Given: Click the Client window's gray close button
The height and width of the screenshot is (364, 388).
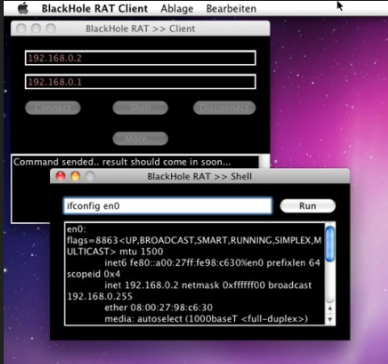Looking at the screenshot, I should pos(21,28).
